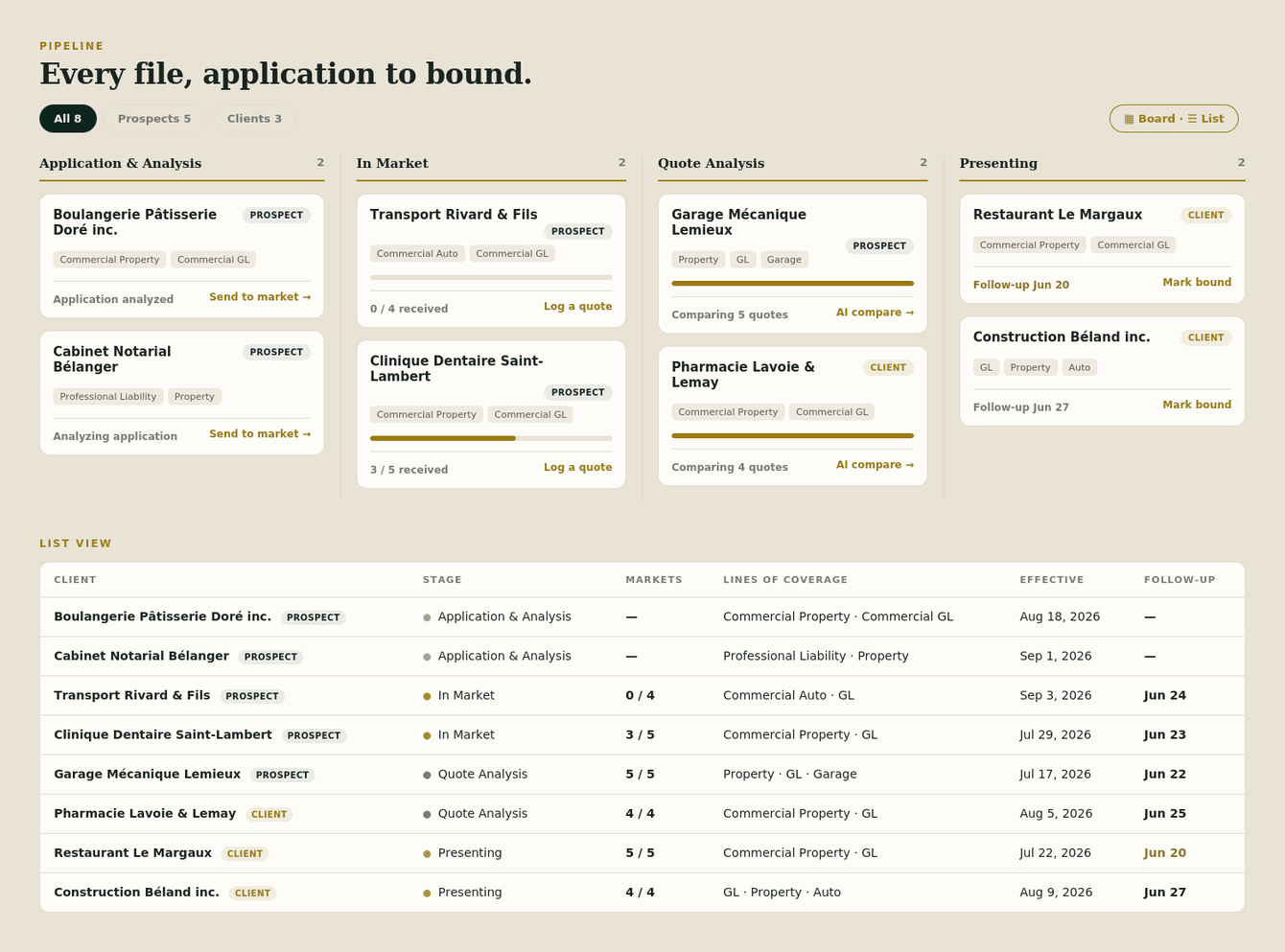Click Follow-up Jun 27 on Construction Béland card
This screenshot has height=952, width=1285.
coord(1021,407)
